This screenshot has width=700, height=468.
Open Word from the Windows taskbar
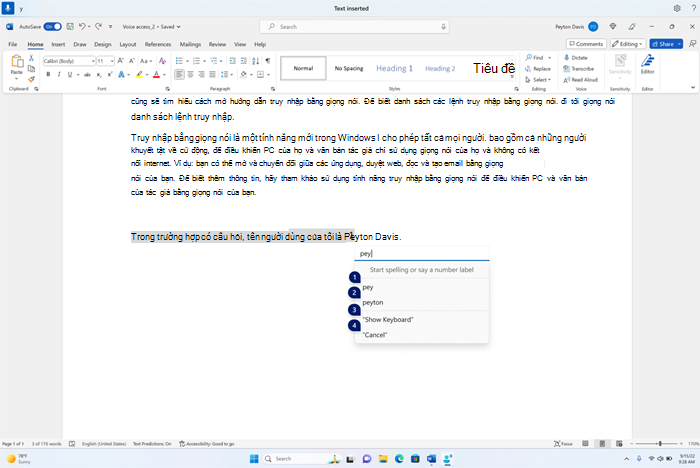click(x=431, y=459)
